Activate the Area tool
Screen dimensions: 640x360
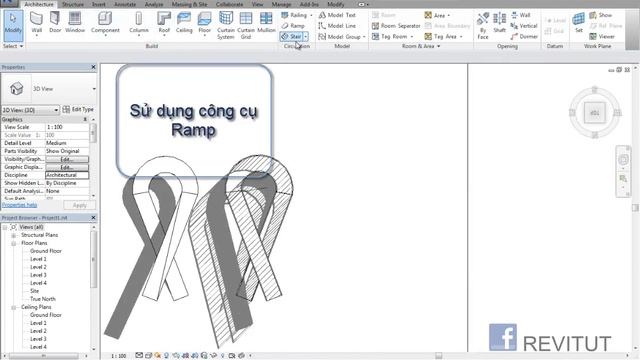click(435, 15)
